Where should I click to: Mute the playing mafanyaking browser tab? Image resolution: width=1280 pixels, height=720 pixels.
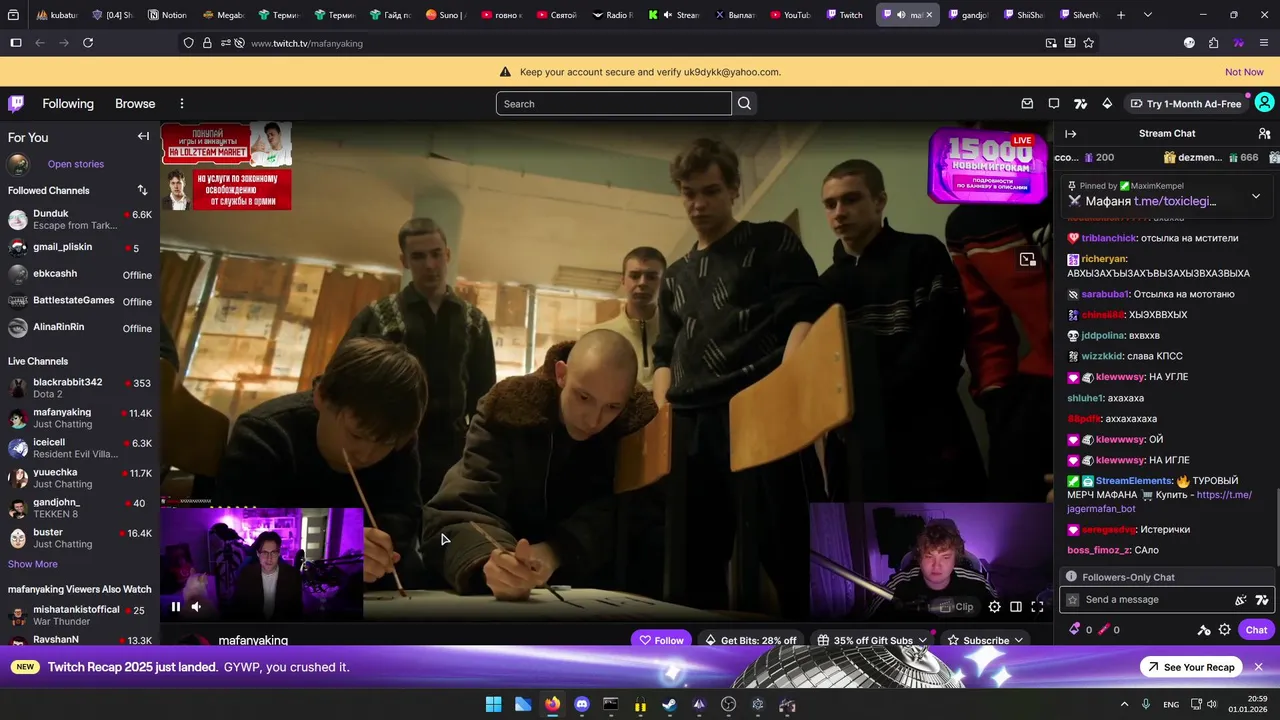(900, 15)
